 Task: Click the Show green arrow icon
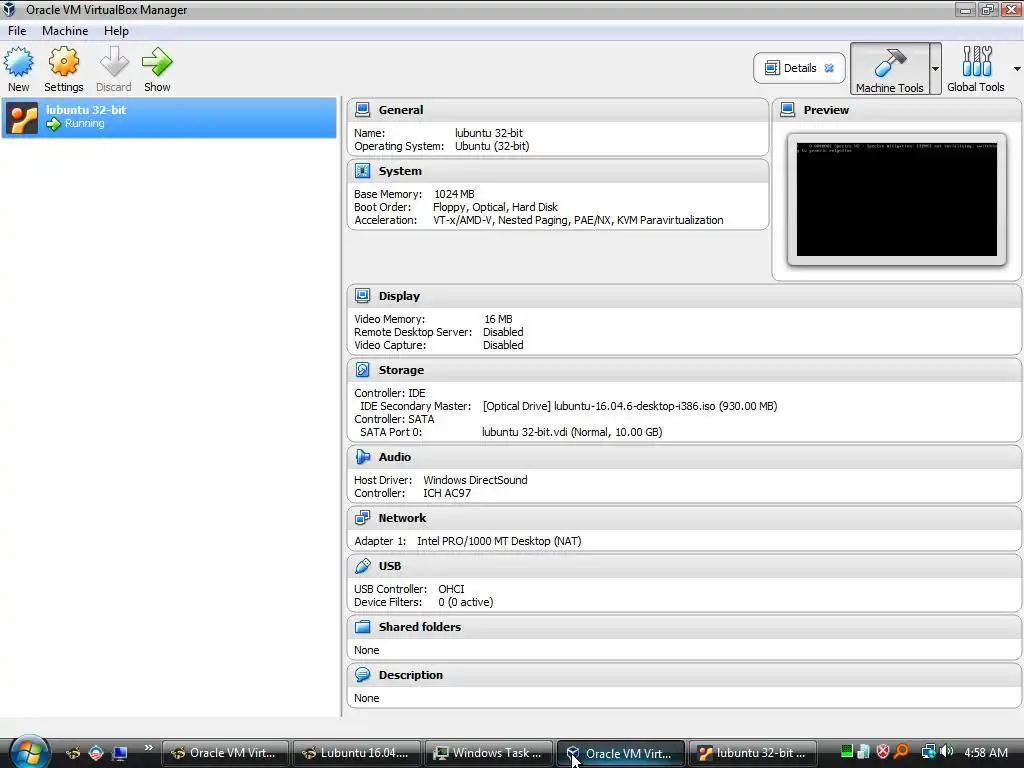tap(157, 63)
